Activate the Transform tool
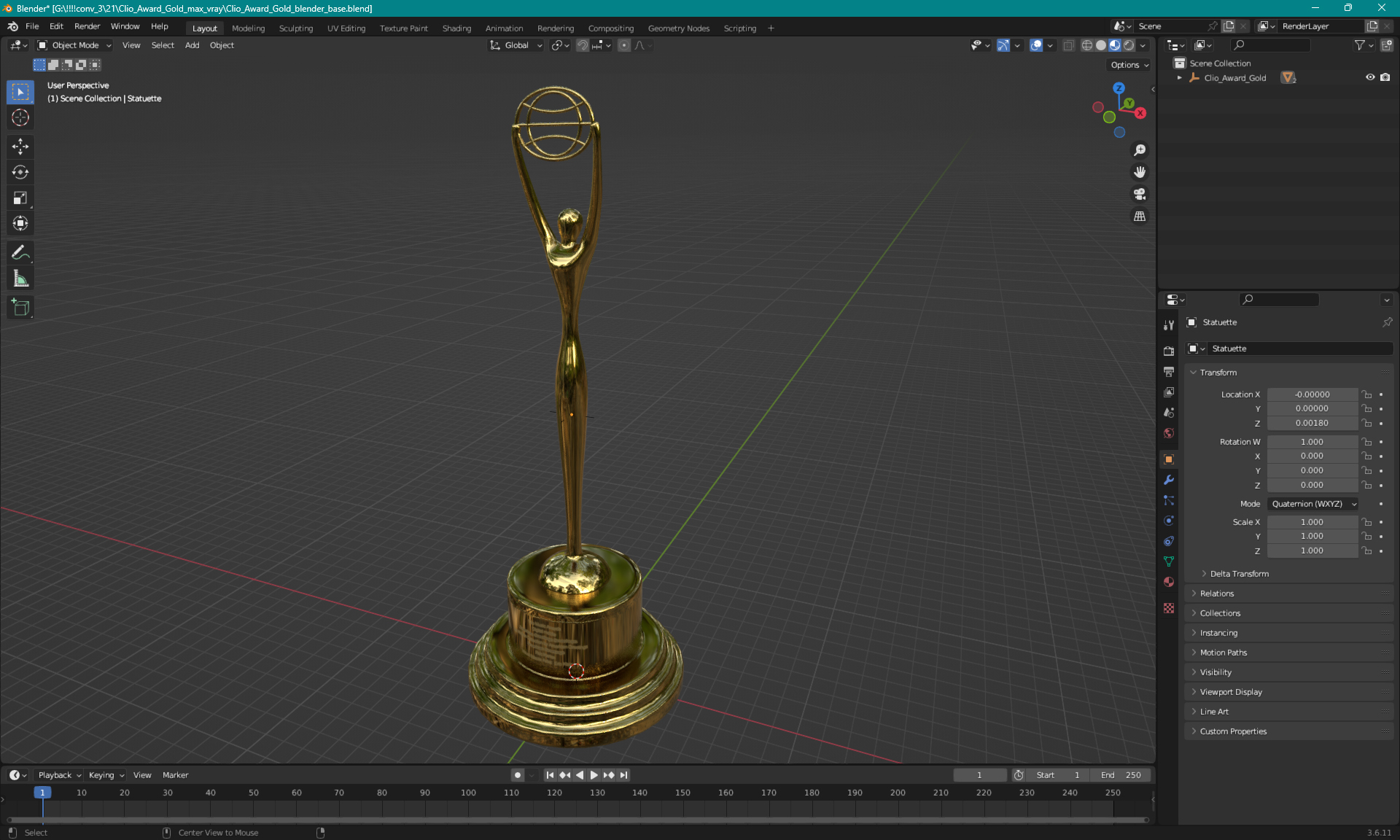 click(20, 223)
